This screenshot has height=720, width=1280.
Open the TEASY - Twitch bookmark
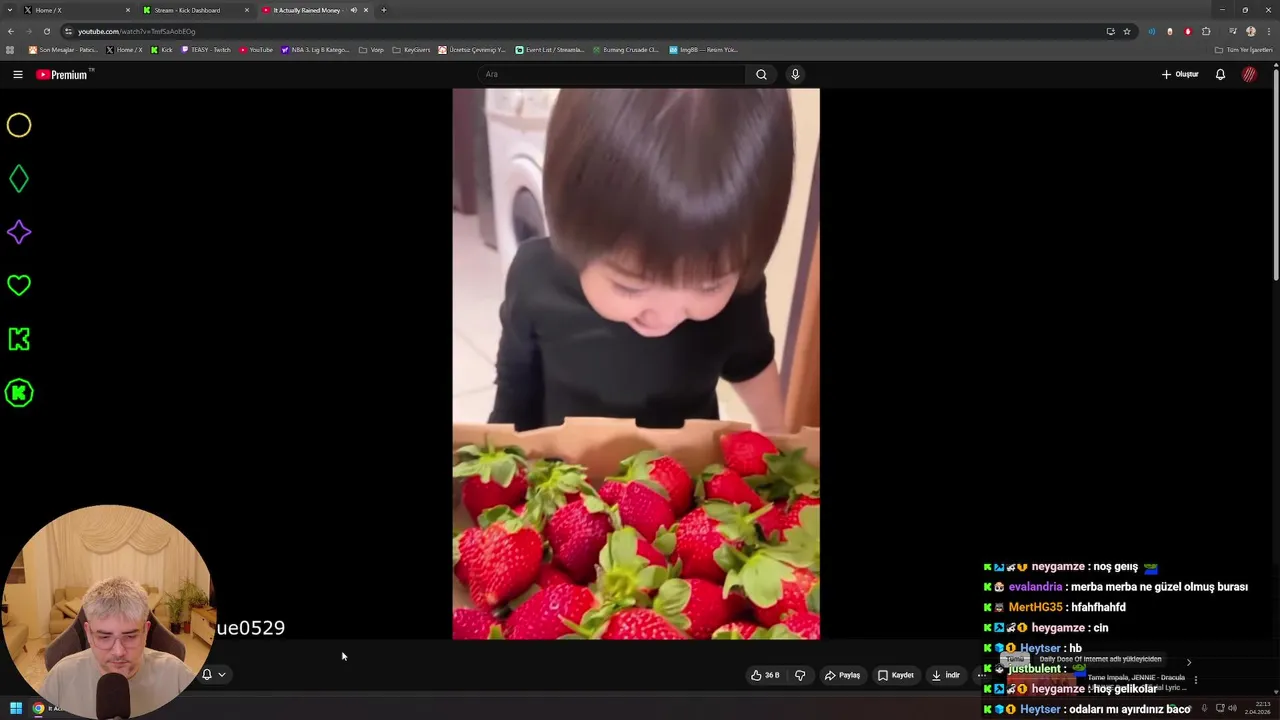[205, 50]
